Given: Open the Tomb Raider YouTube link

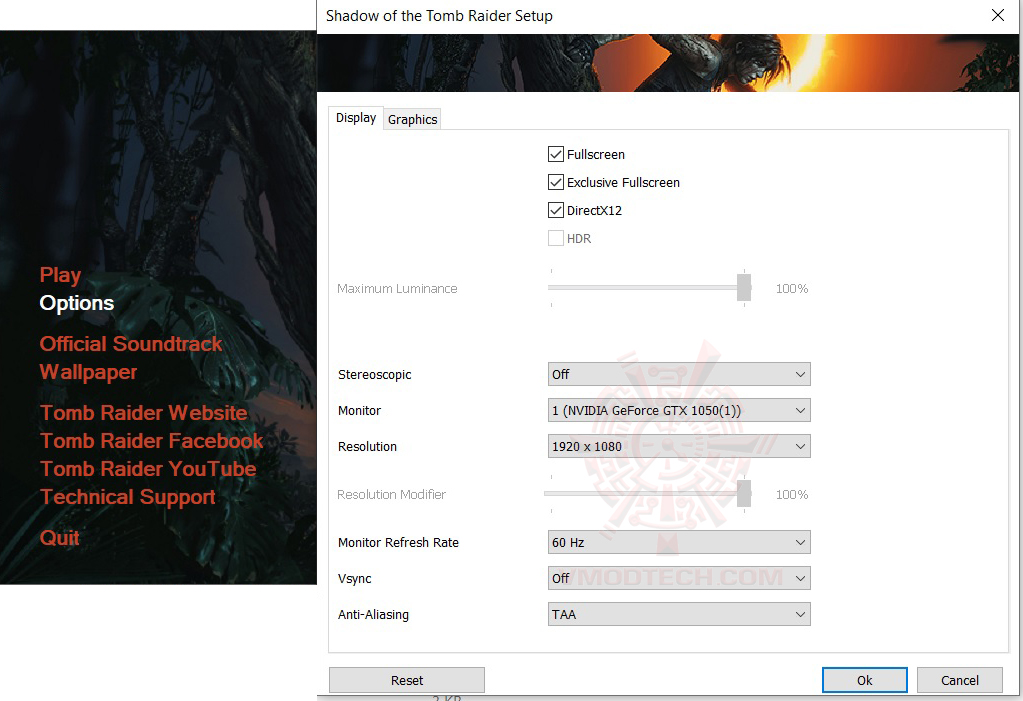Looking at the screenshot, I should point(149,469).
